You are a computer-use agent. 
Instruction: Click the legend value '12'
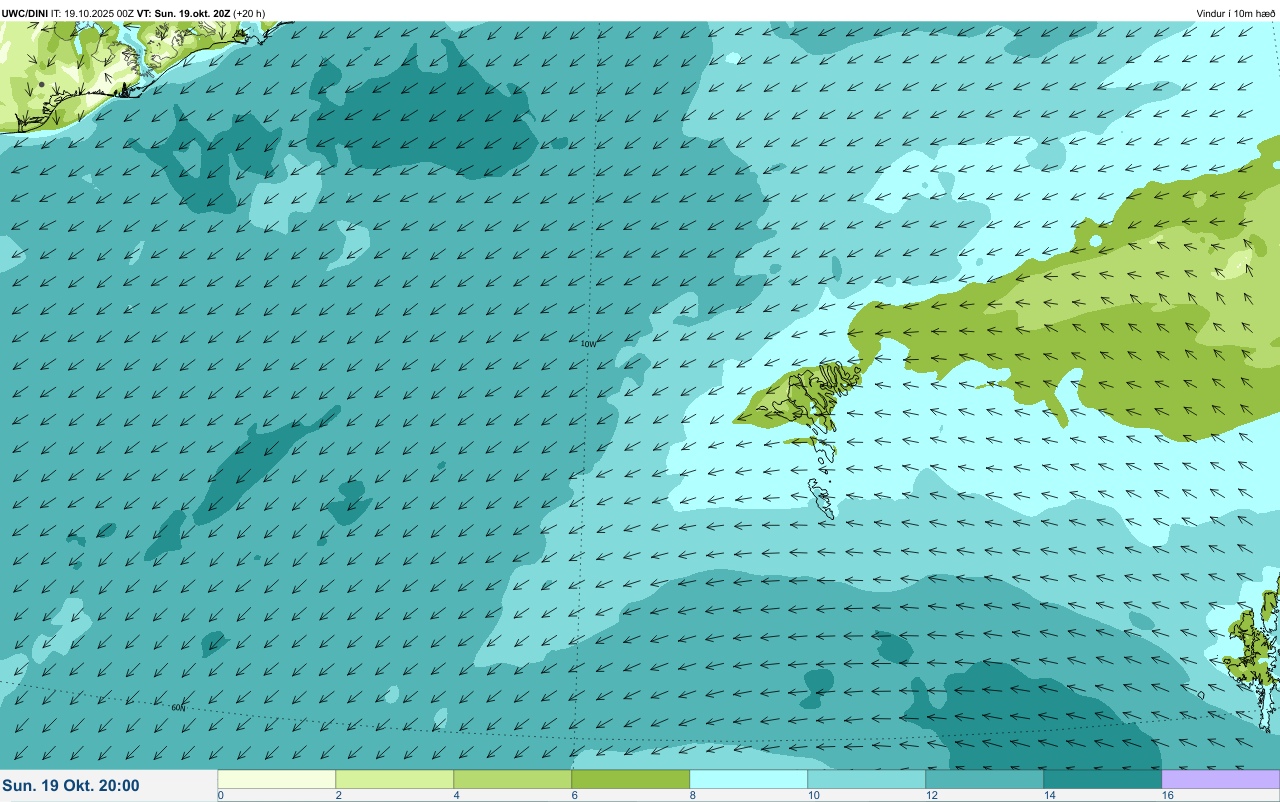[x=931, y=795]
